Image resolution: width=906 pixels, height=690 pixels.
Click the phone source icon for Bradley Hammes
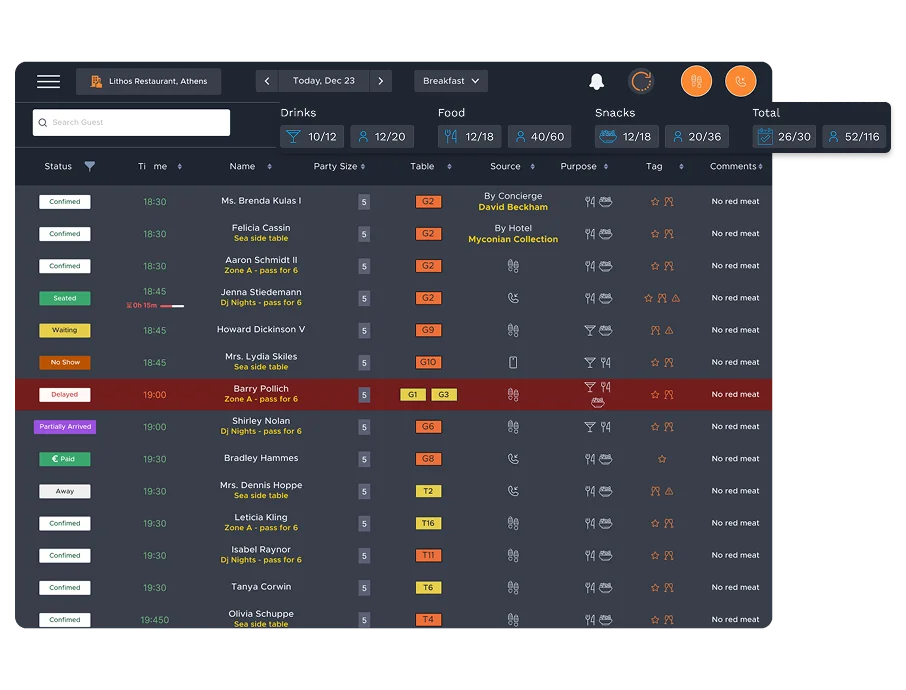coord(513,459)
